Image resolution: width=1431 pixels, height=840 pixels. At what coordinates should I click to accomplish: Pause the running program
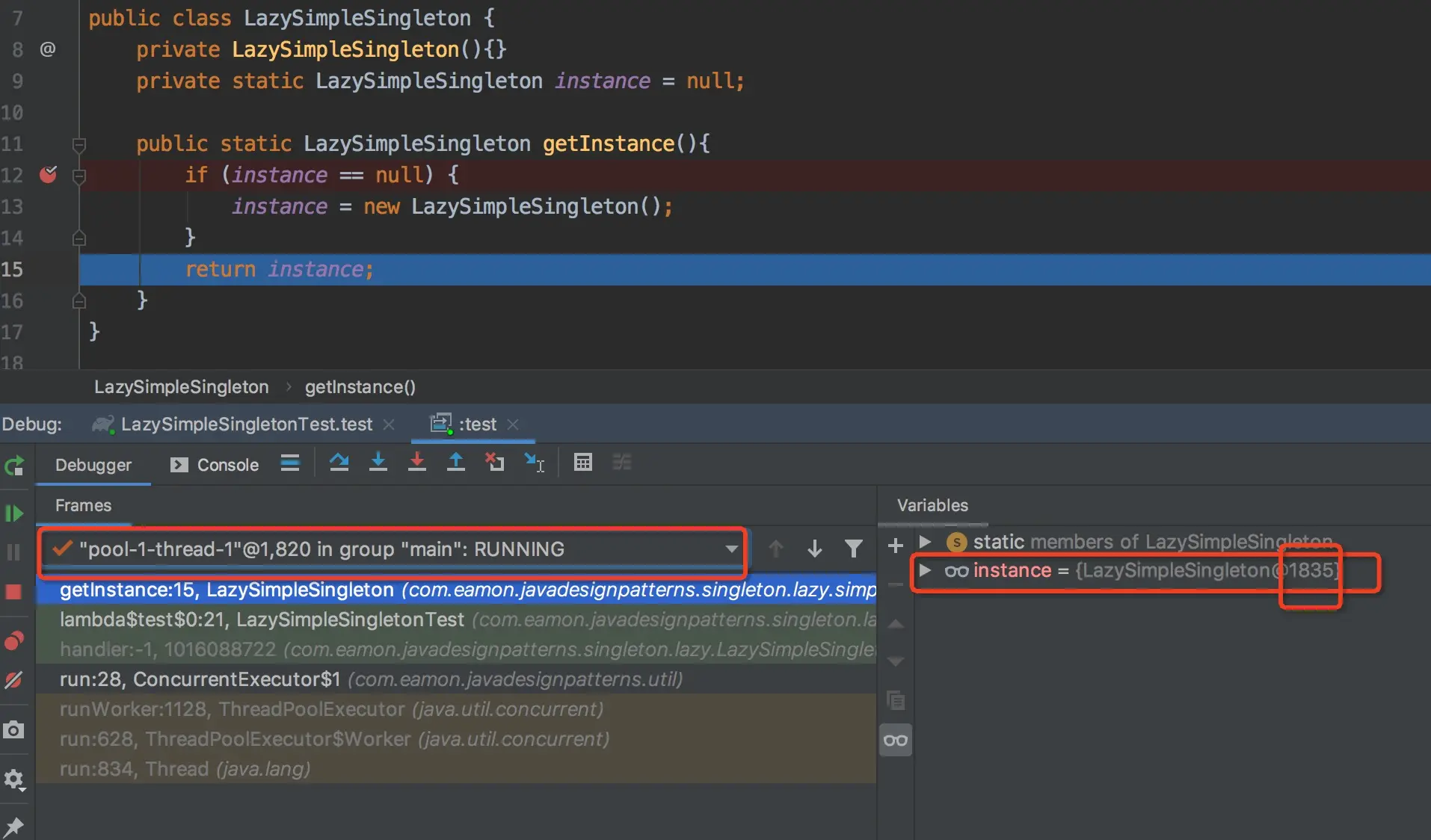tap(13, 552)
